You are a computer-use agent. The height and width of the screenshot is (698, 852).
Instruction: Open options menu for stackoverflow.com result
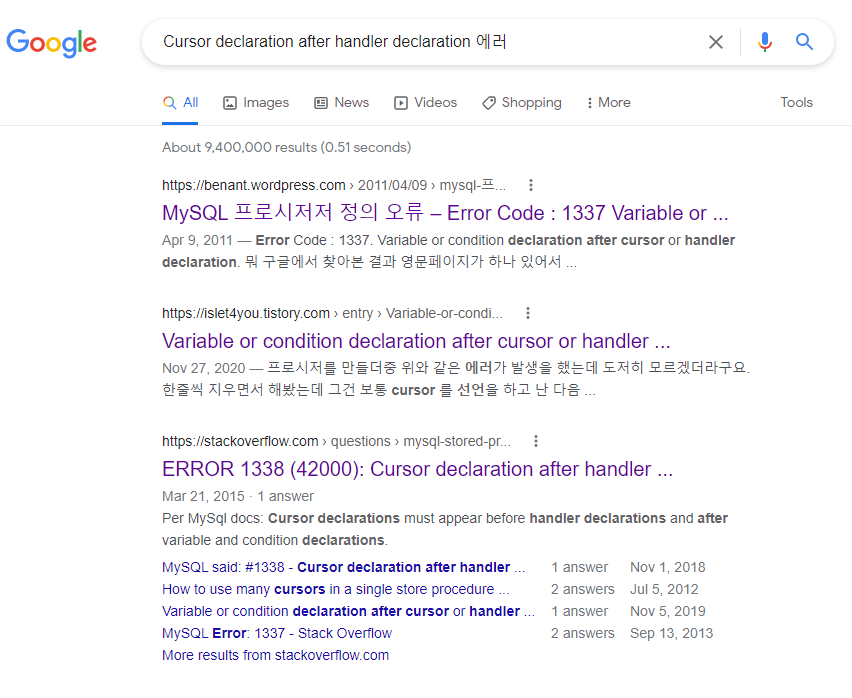pyautogui.click(x=536, y=441)
